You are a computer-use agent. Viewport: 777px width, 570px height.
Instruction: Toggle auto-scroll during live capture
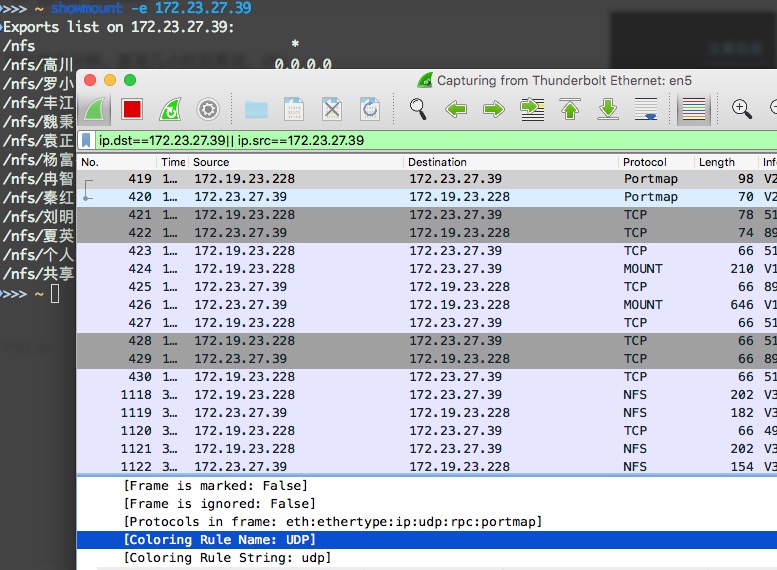pos(646,109)
